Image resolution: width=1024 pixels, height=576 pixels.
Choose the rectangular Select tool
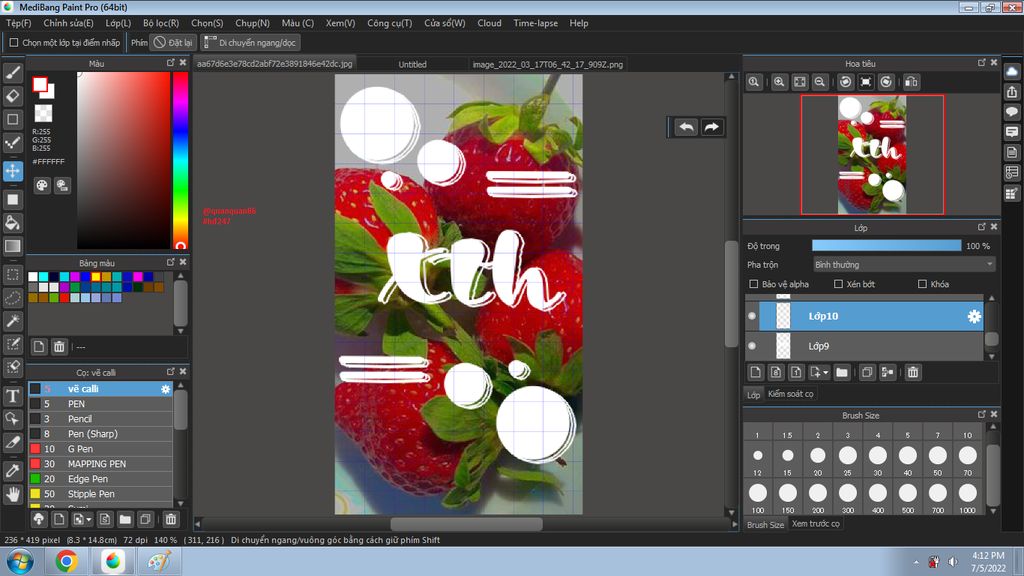pyautogui.click(x=12, y=274)
